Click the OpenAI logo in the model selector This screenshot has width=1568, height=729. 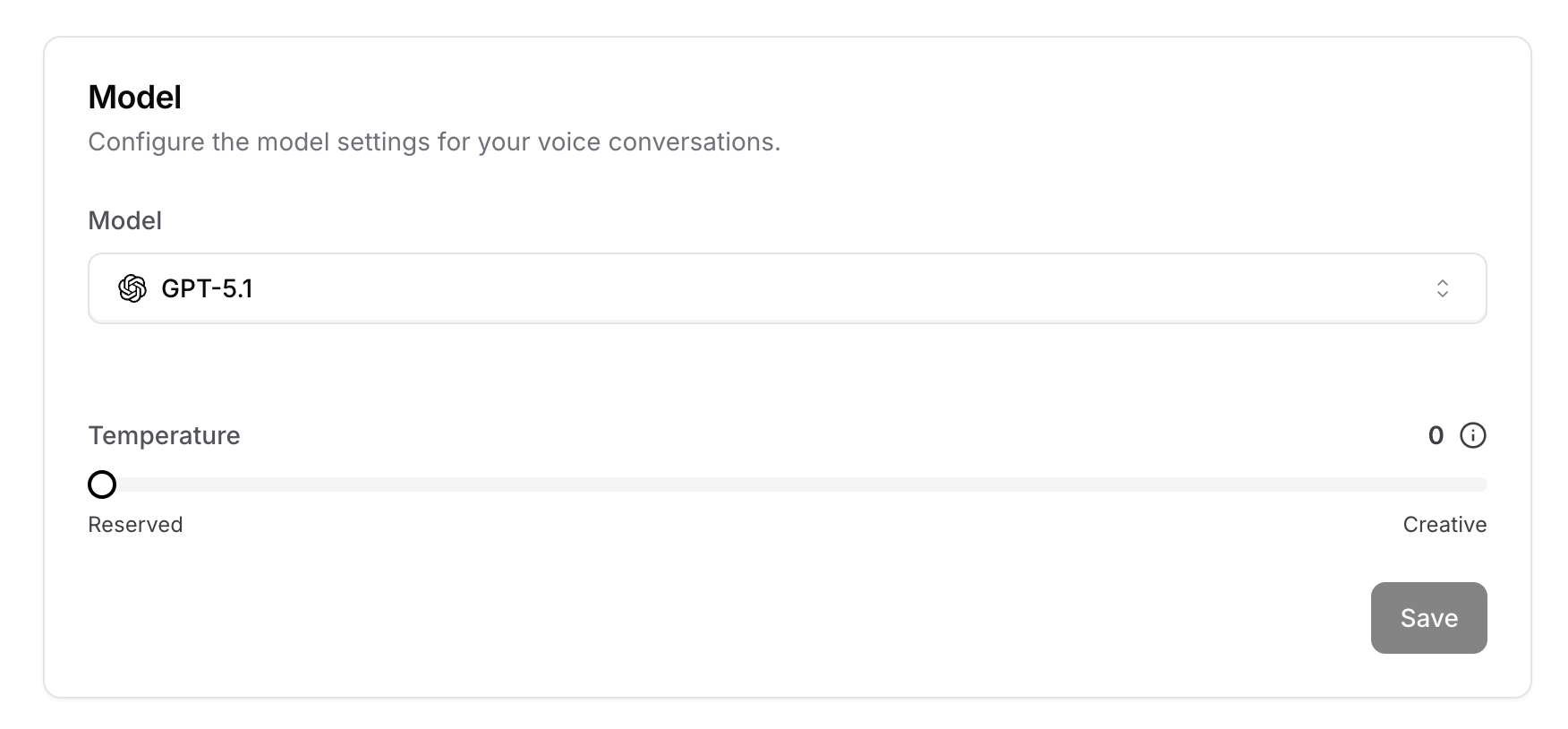click(x=132, y=288)
